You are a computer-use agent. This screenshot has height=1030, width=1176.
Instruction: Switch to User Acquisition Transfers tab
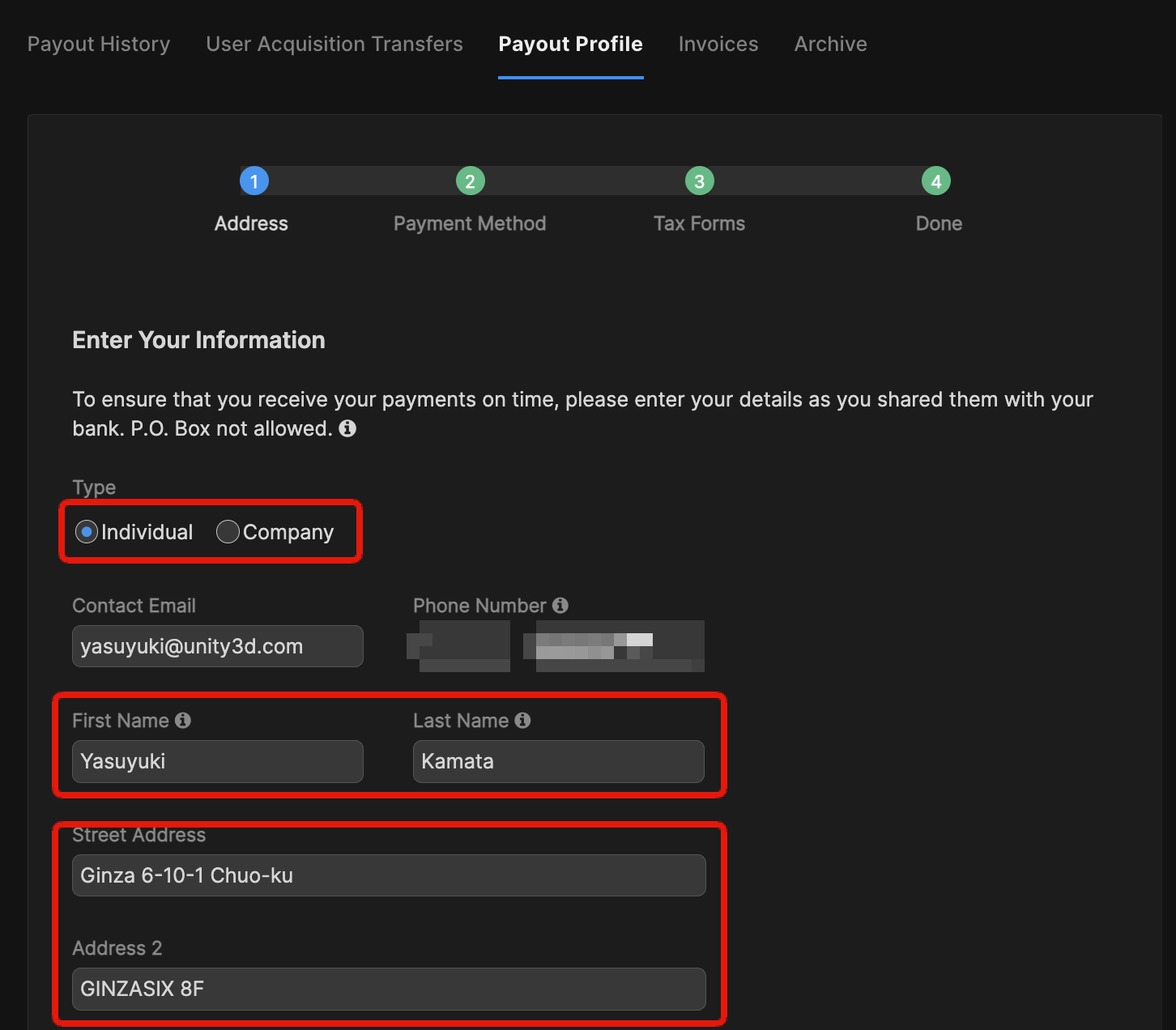point(334,44)
